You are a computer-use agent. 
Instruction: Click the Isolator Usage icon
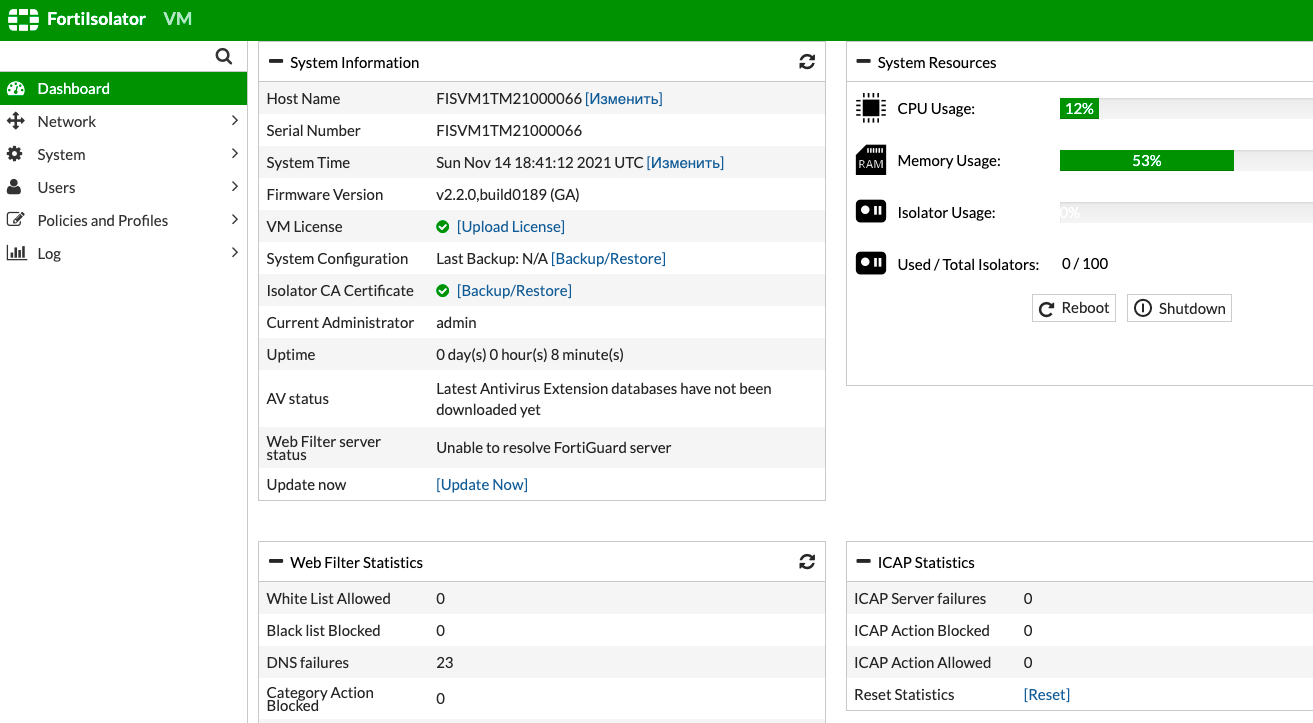871,212
